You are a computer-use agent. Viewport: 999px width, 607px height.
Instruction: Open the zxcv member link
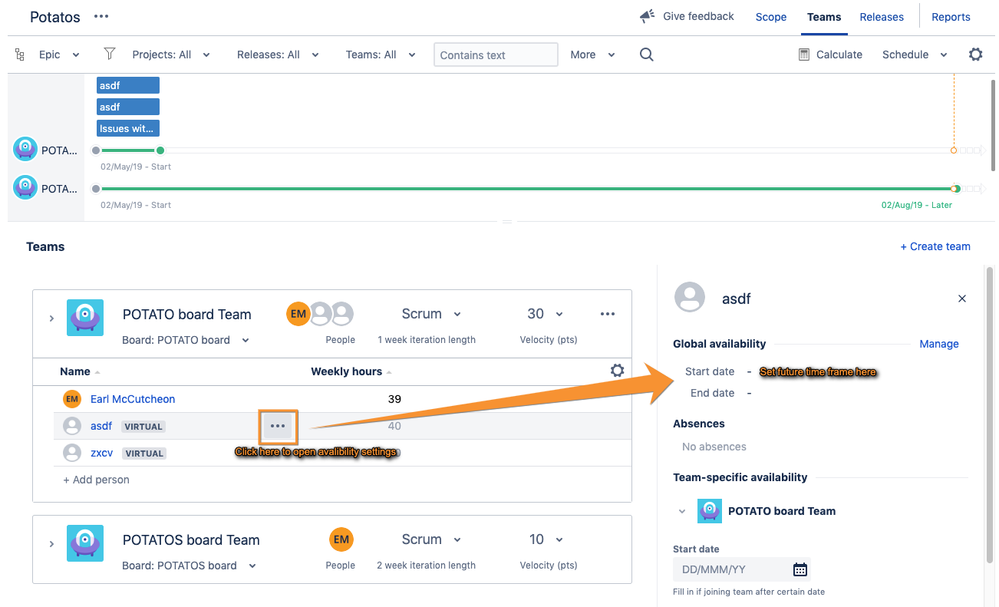(x=101, y=453)
